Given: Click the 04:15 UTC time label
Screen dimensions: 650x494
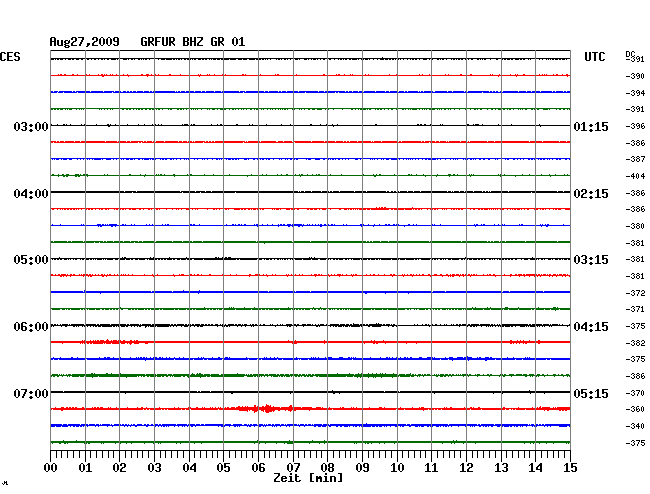Looking at the screenshot, I should [x=591, y=327].
